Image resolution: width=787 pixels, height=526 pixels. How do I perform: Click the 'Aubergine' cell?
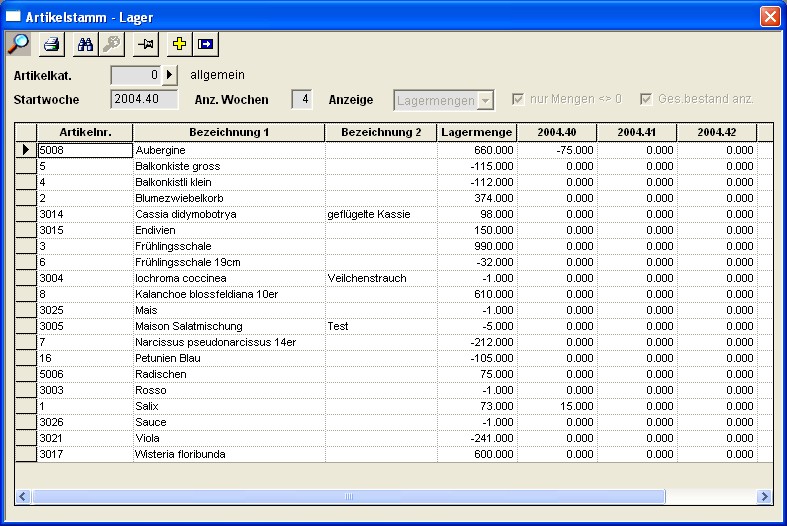coord(229,150)
